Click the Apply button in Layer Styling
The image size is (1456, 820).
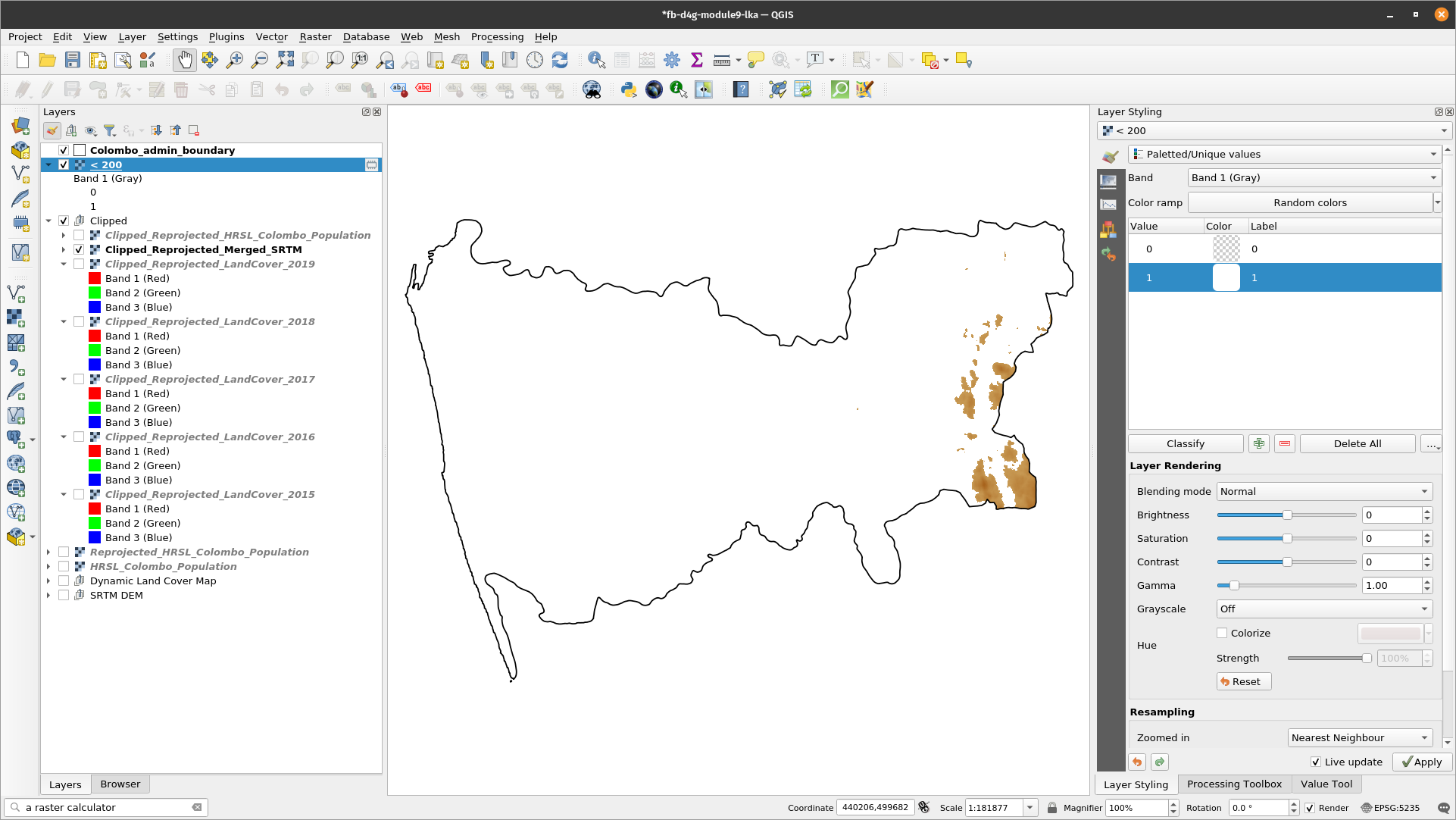(x=1419, y=762)
